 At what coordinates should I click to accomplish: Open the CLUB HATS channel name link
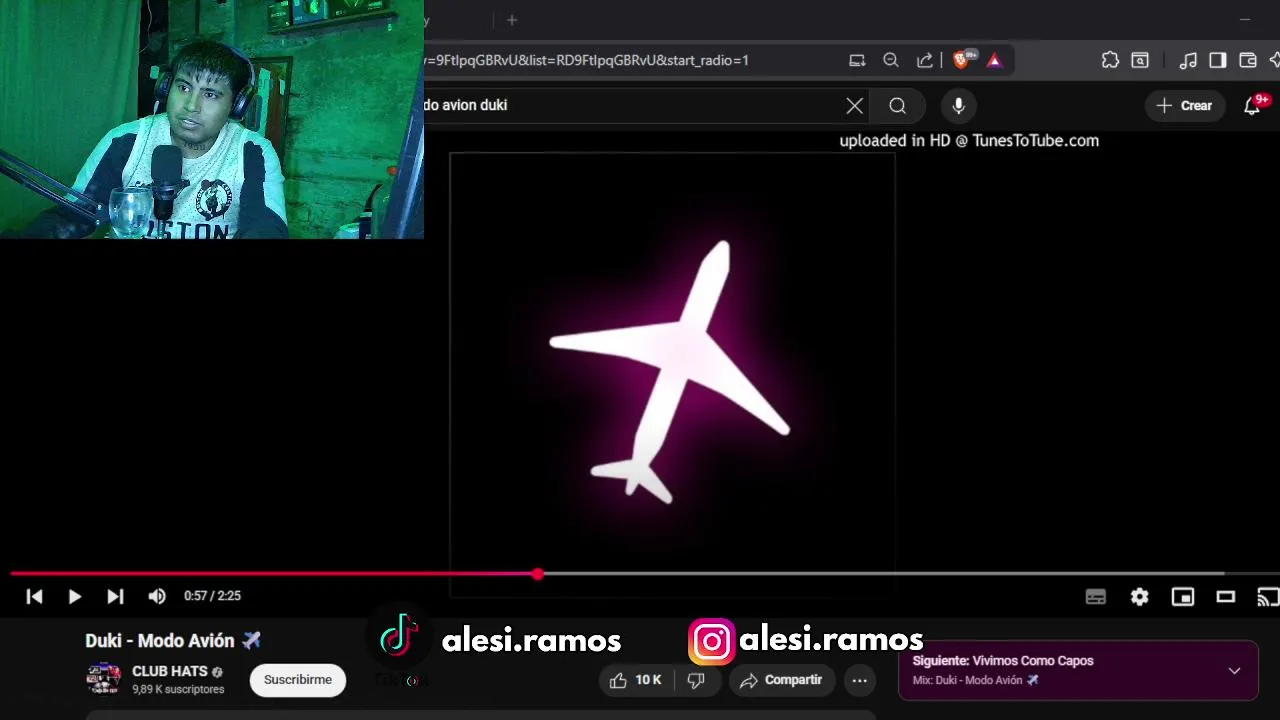[169, 671]
